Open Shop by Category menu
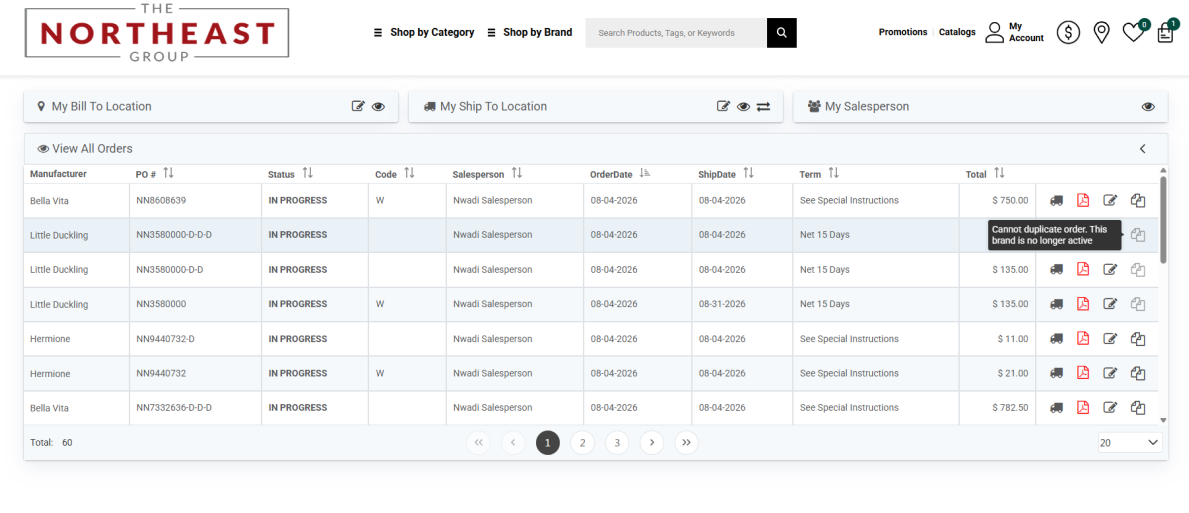The height and width of the screenshot is (513, 1189). point(424,33)
